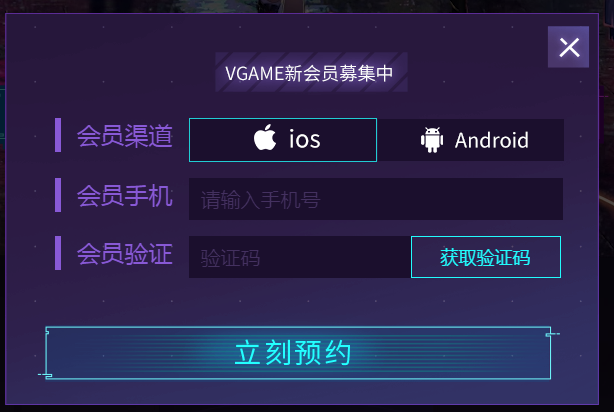Select the ios channel option
Screen dimensions: 614x412
click(283, 140)
